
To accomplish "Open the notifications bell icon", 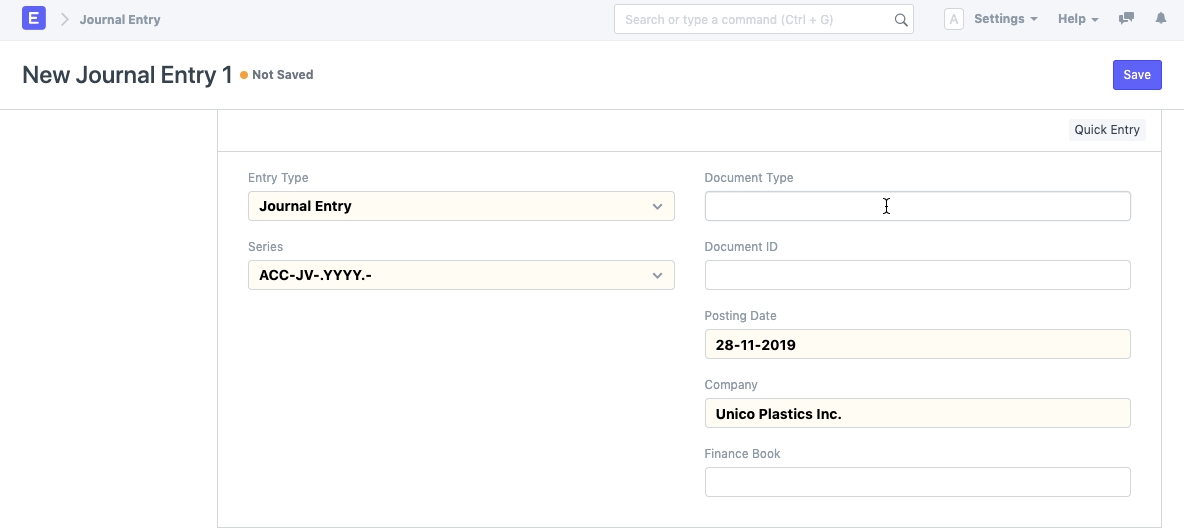I will 1161,19.
